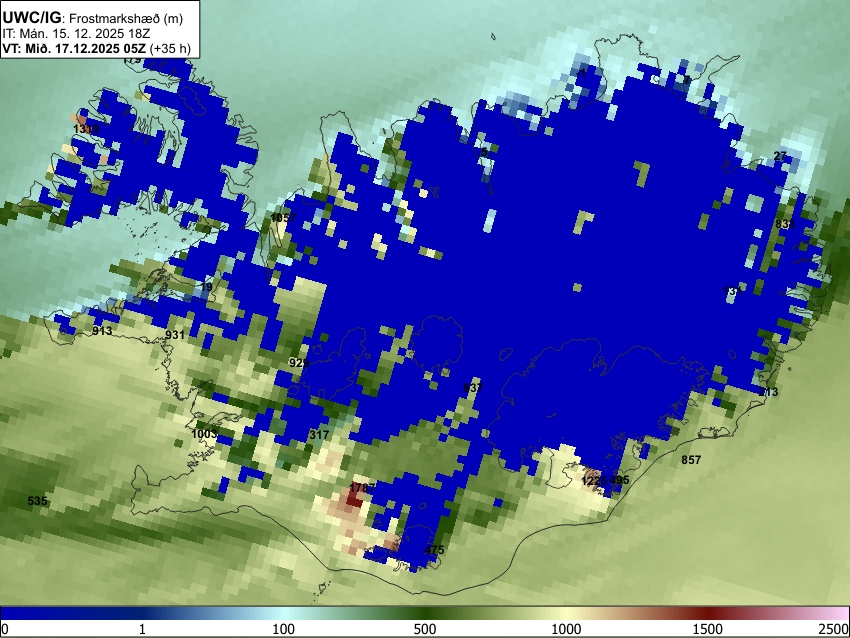Click the title text 'UWC/IG: Frostmarkshæð (m)'
This screenshot has height=638, width=850.
tap(93, 18)
